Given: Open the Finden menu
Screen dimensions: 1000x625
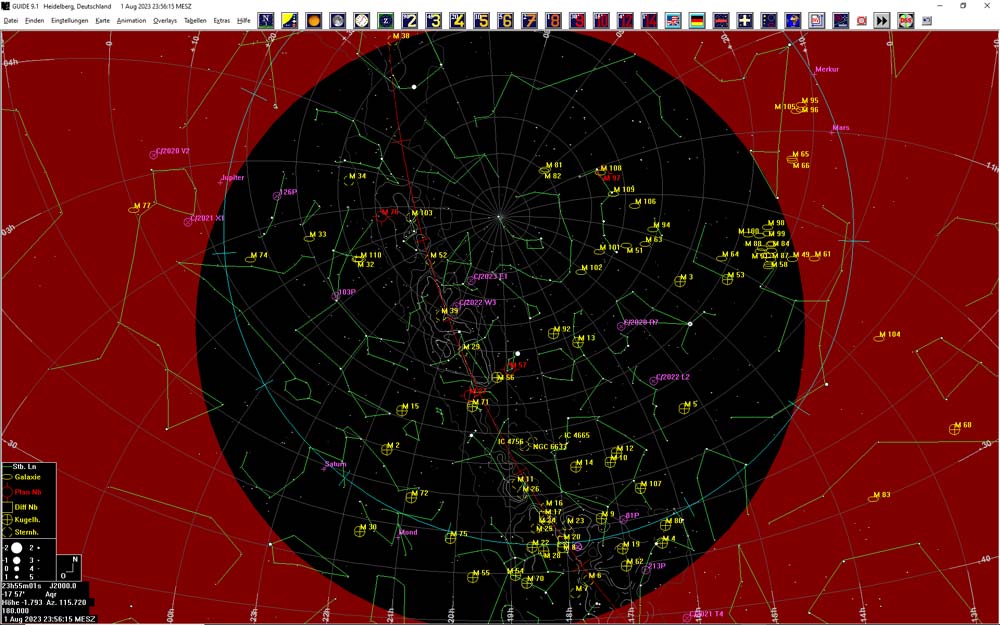Looking at the screenshot, I should tap(34, 20).
